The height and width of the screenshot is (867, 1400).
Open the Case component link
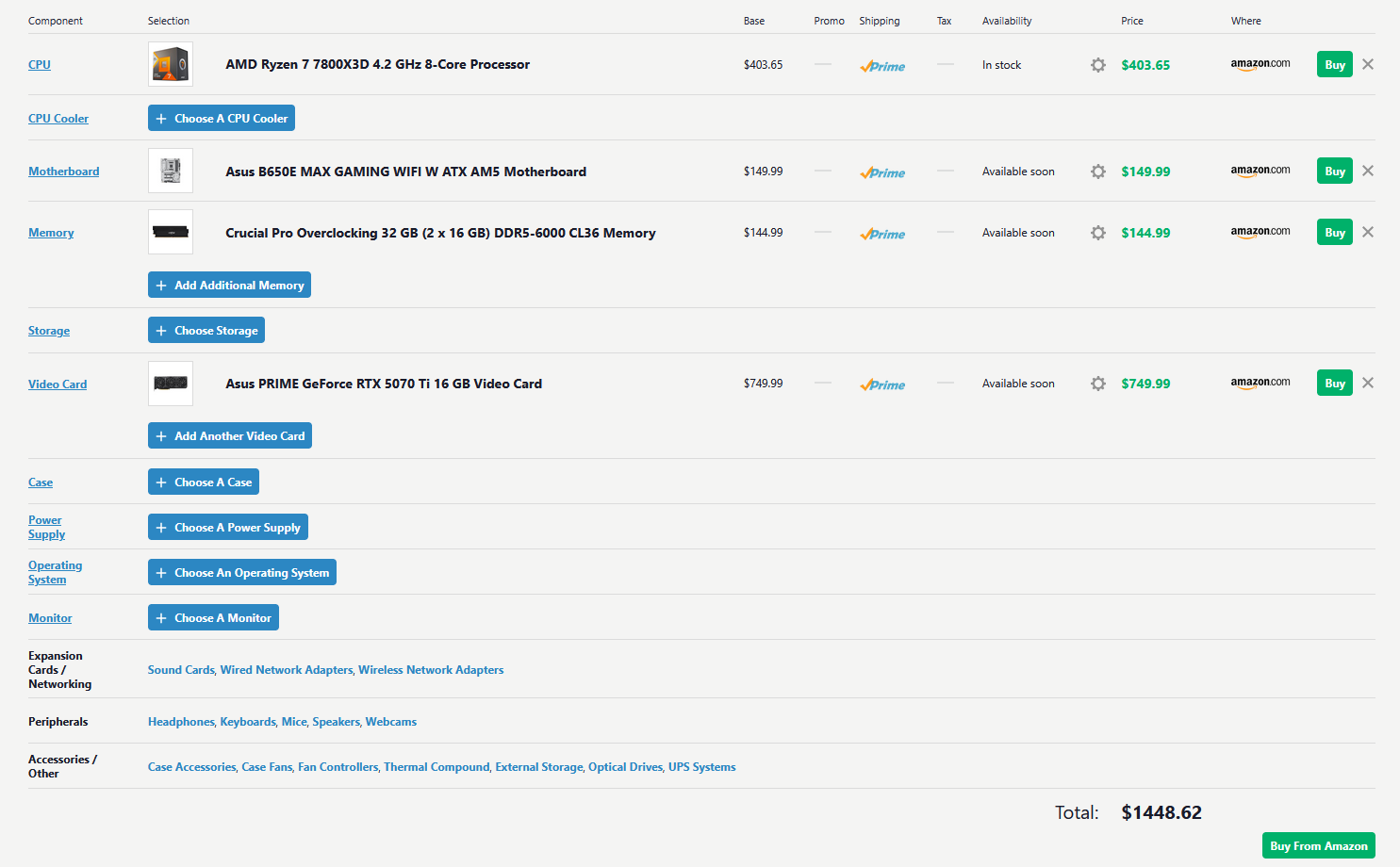click(41, 483)
